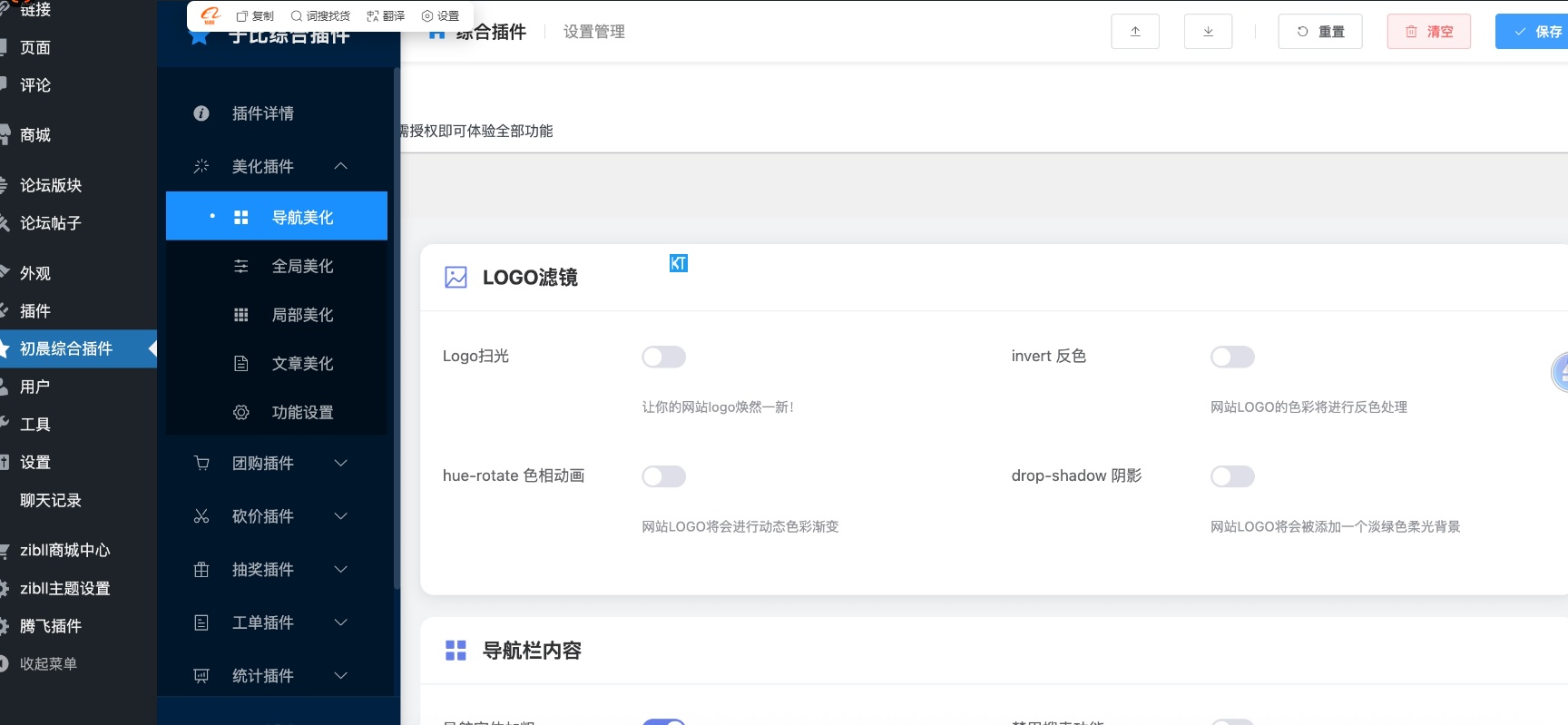
Task: Open the 设置管理 tab
Action: point(594,32)
